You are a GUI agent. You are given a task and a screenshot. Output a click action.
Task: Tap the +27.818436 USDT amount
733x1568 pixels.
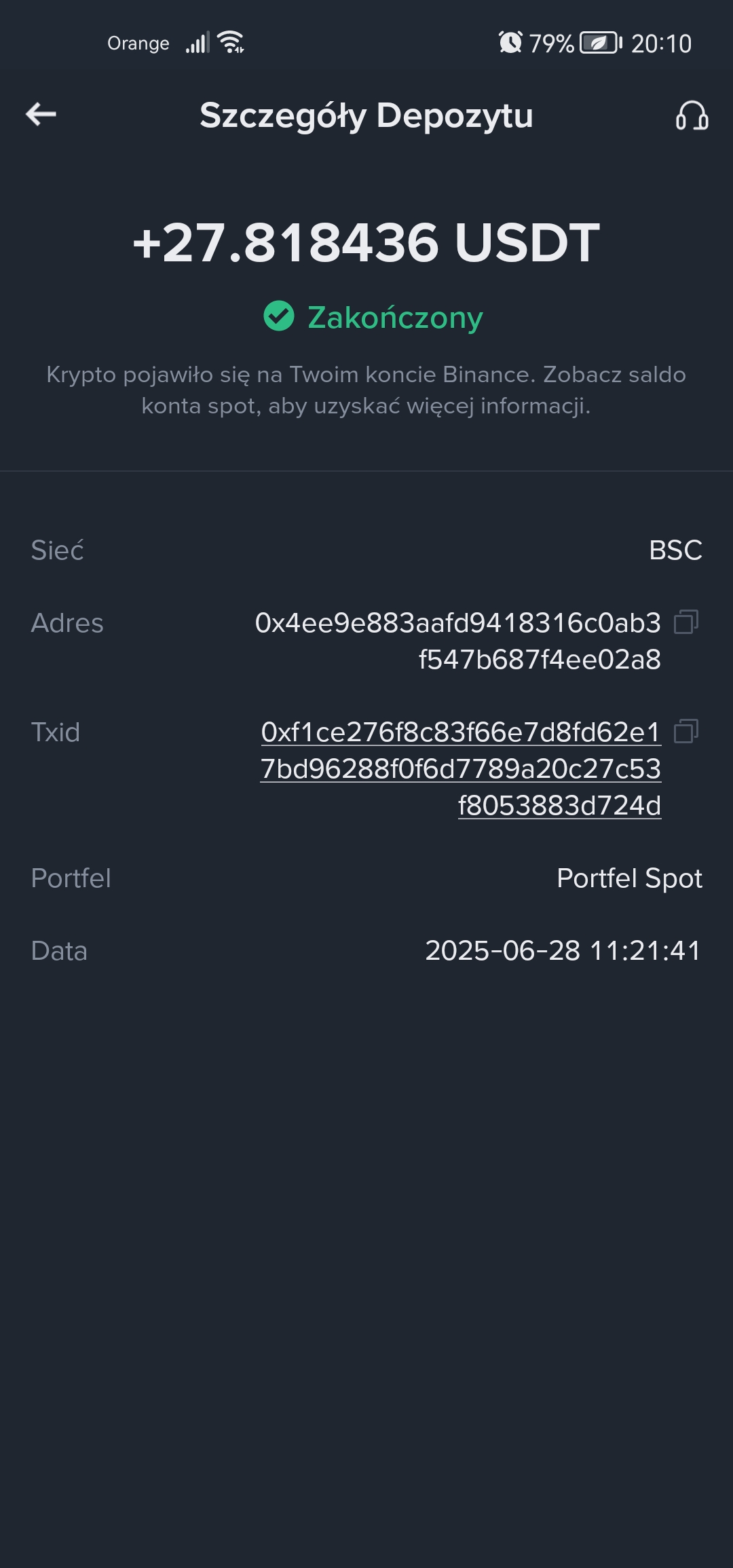(x=366, y=242)
